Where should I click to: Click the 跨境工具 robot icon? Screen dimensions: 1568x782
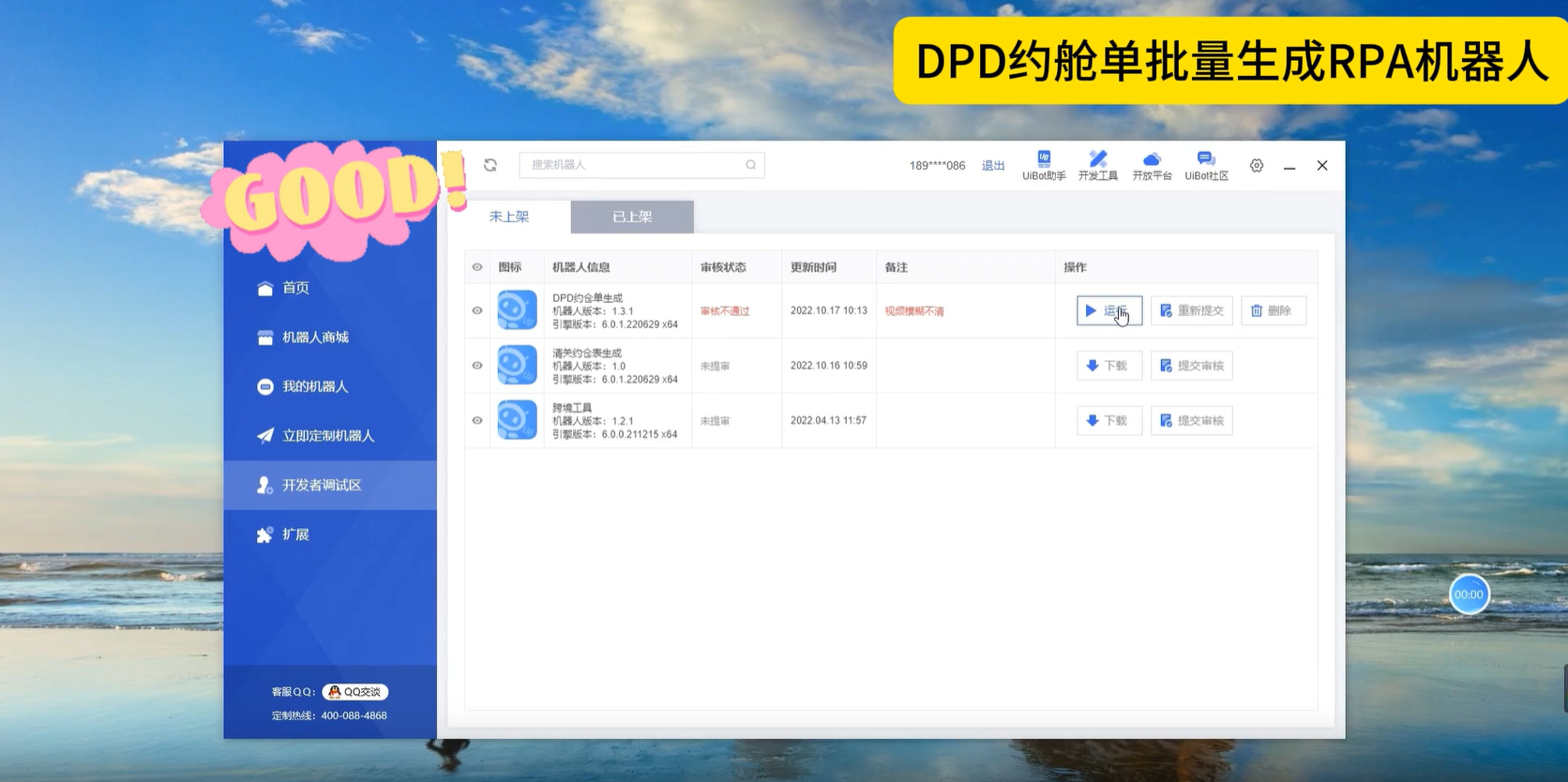pos(517,420)
